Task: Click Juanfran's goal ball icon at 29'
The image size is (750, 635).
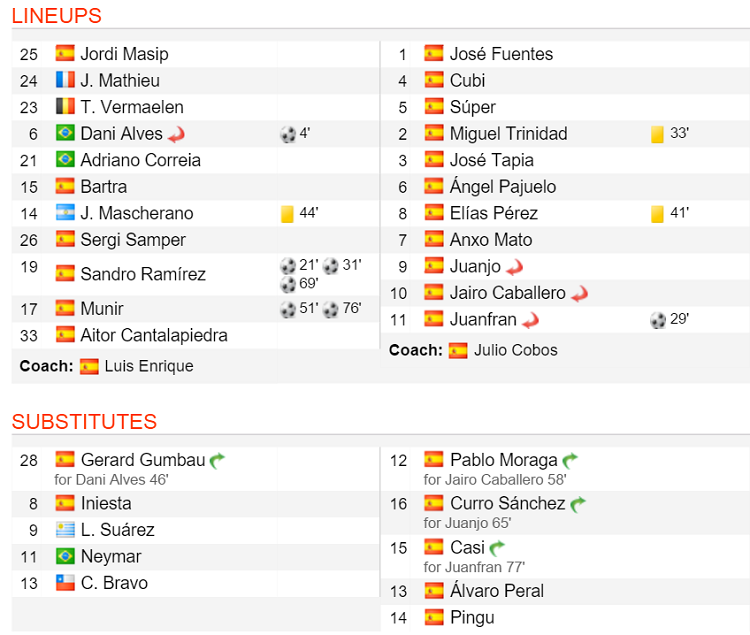Action: (x=658, y=320)
